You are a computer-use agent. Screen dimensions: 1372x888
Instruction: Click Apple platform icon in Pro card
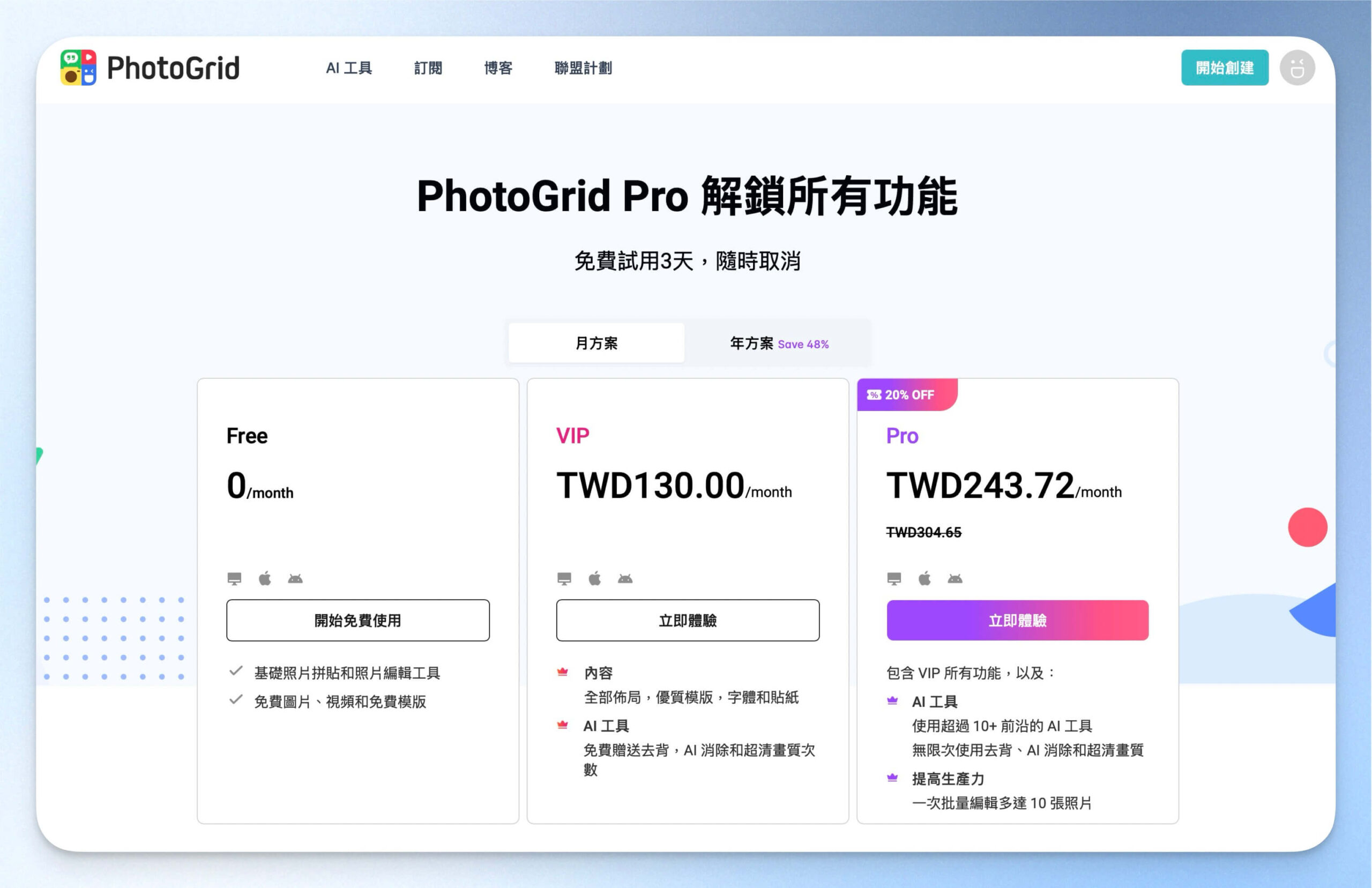[924, 578]
